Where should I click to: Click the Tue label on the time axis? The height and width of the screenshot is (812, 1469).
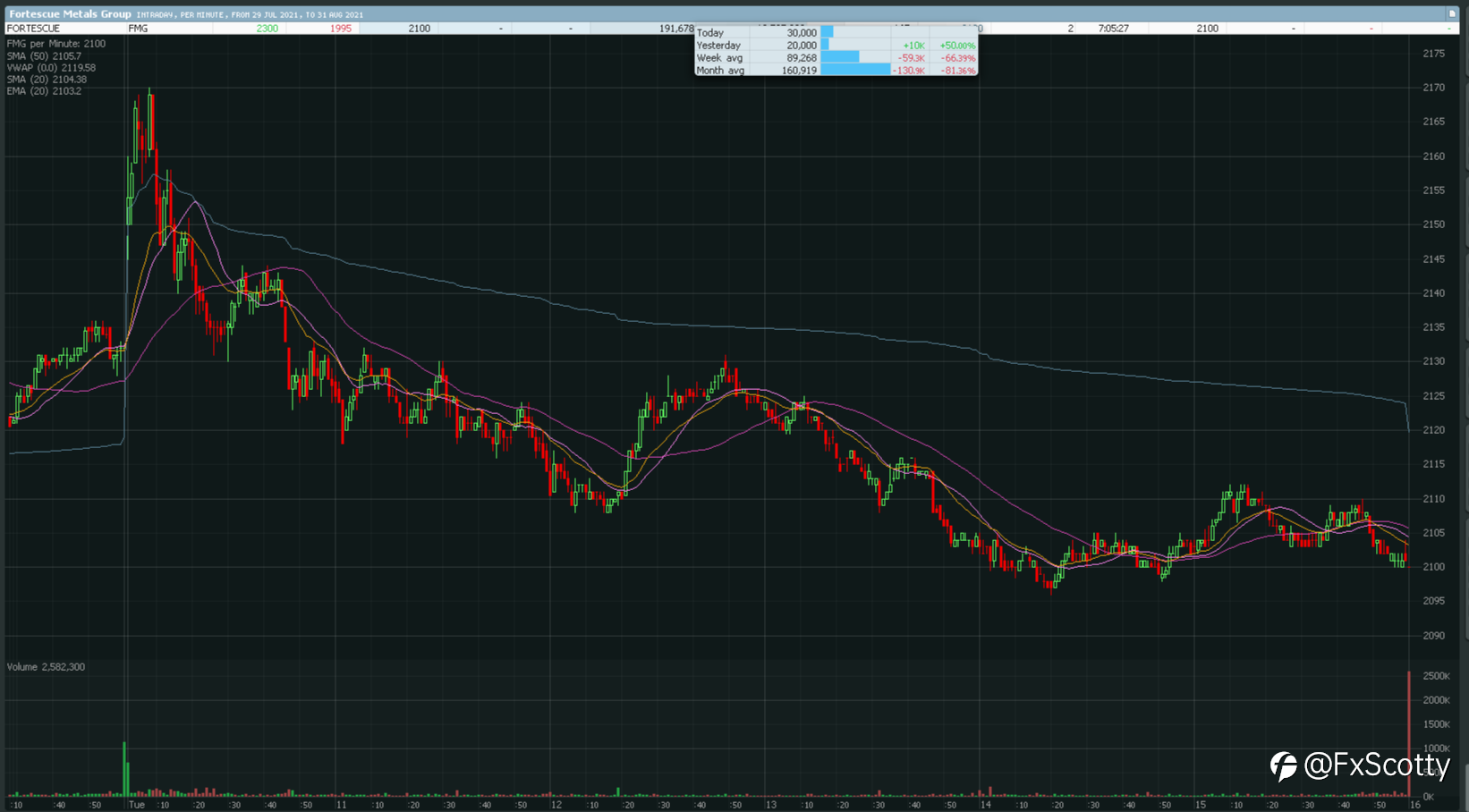[136, 805]
